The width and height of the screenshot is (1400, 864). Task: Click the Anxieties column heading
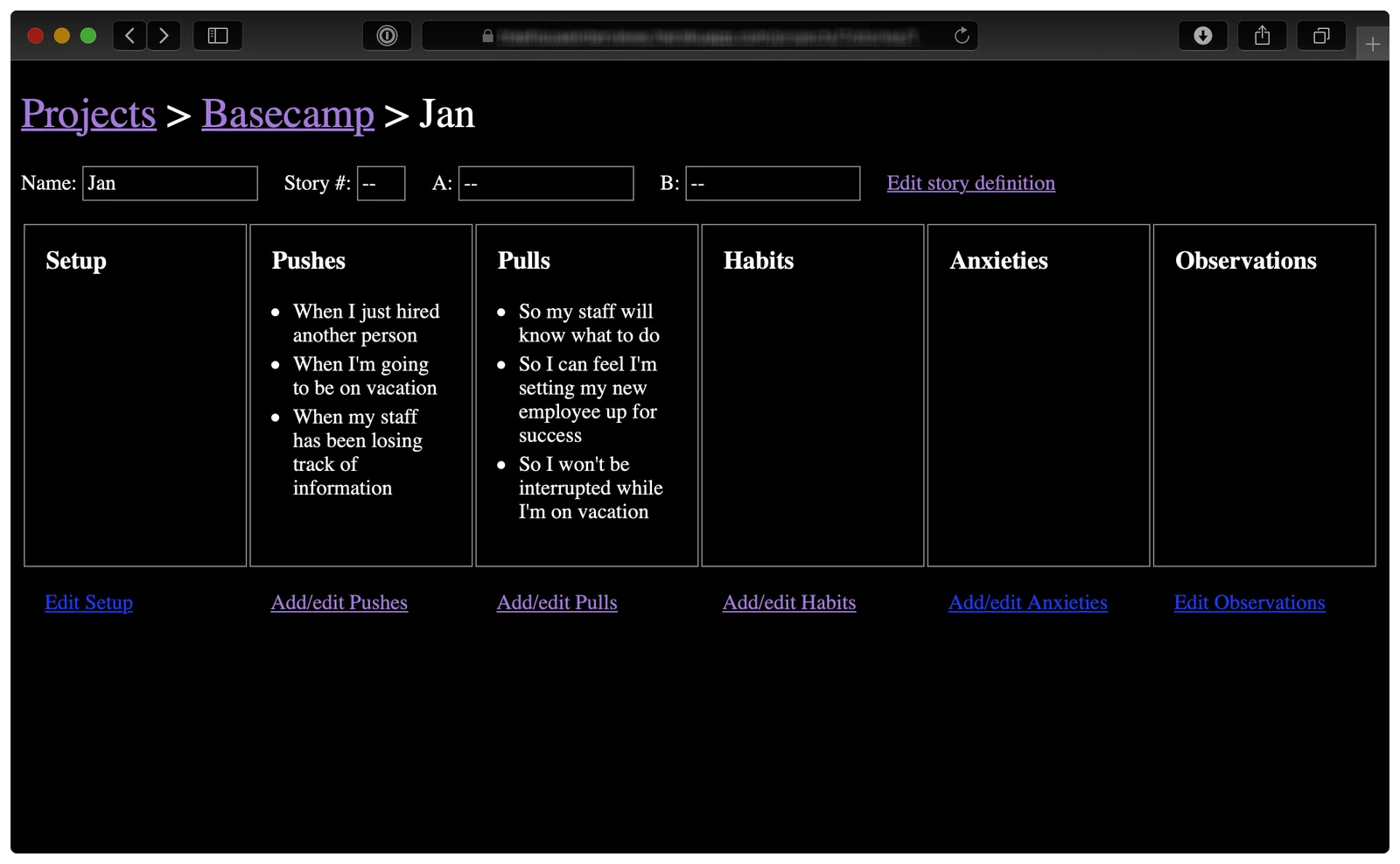click(x=998, y=261)
